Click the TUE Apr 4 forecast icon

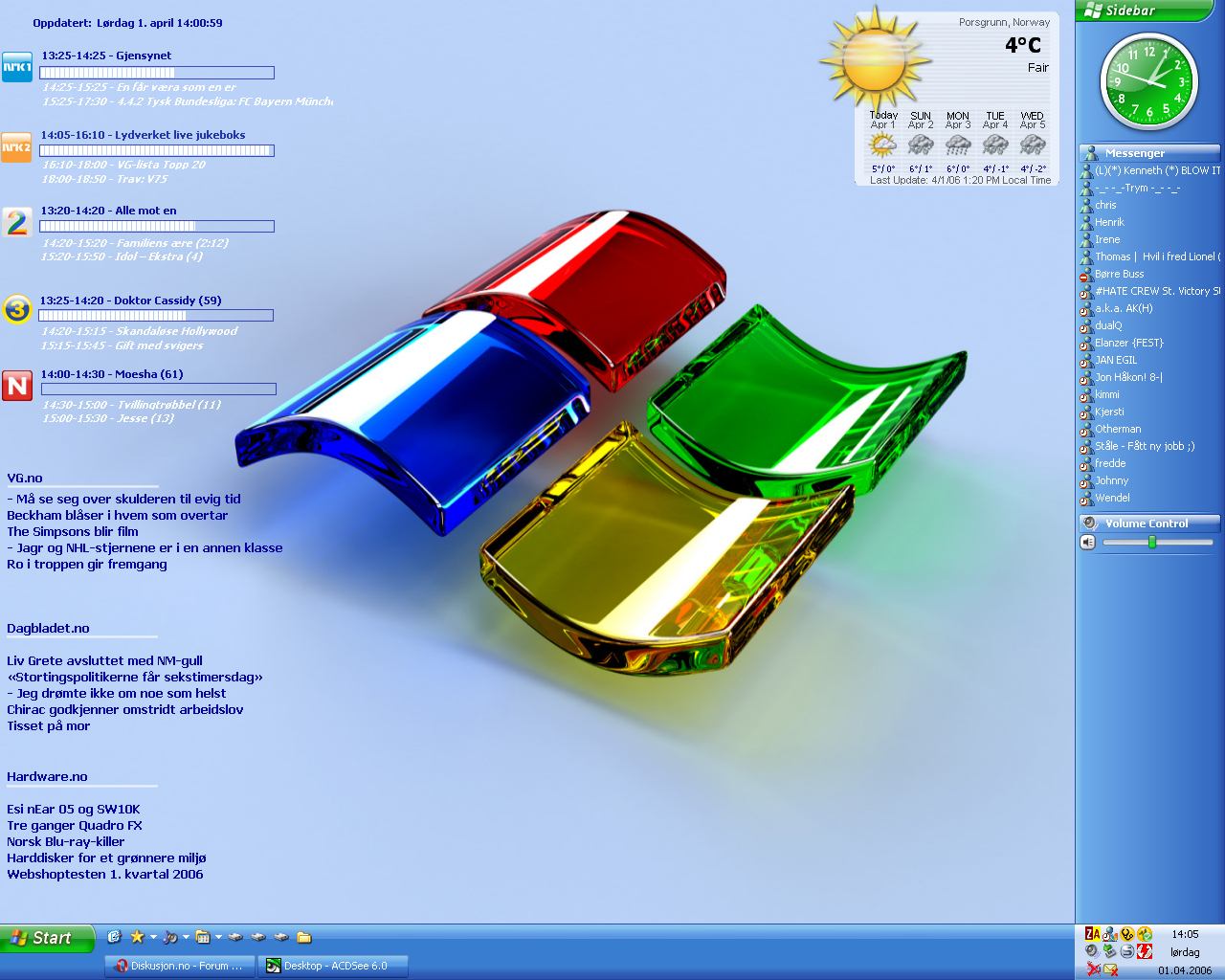point(995,145)
